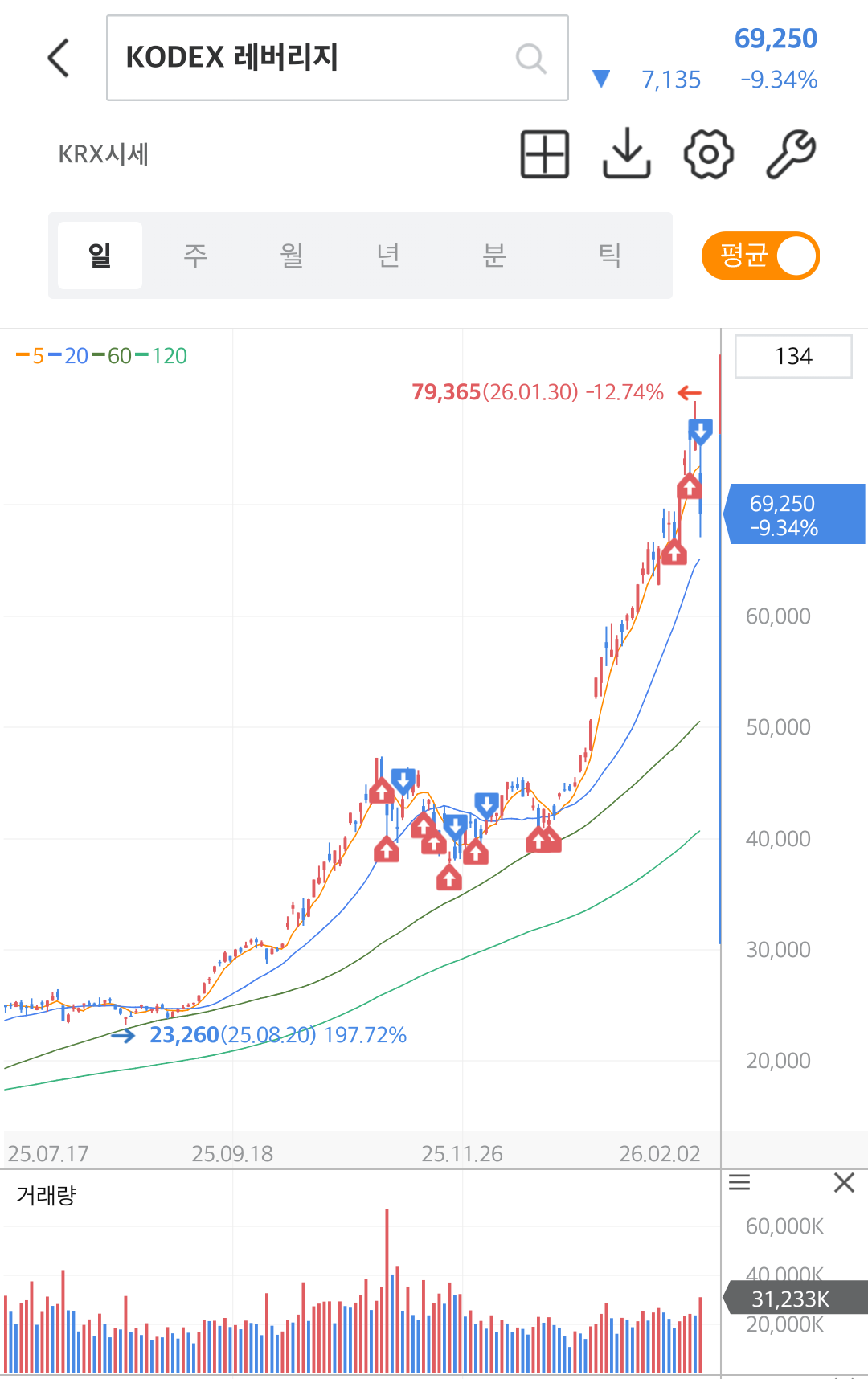Toggle the 평균 moving average switch
Screen dimensions: 868x1379
click(x=760, y=256)
